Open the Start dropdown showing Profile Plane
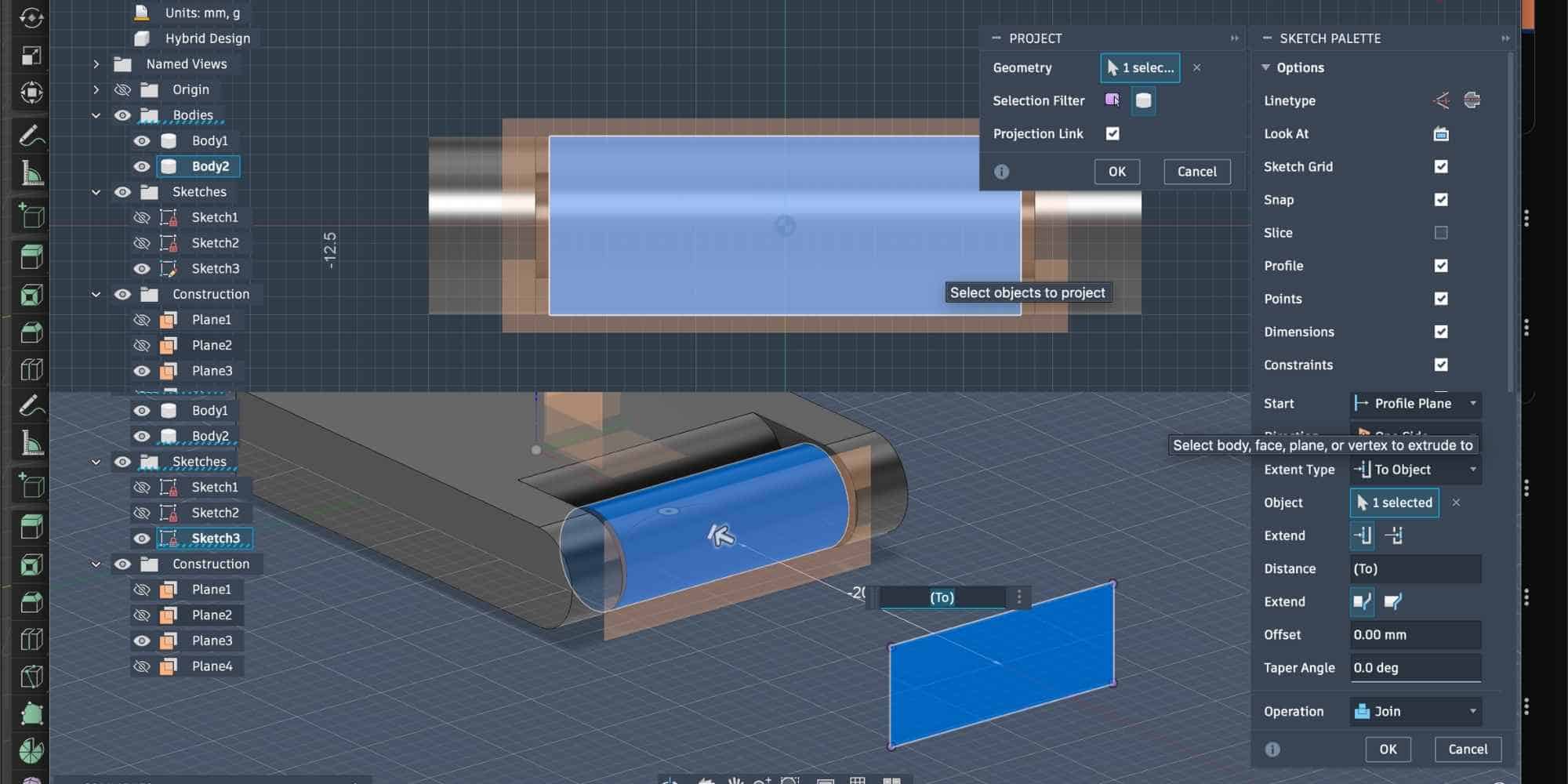Screen dimensions: 1568x784 click(x=1415, y=404)
